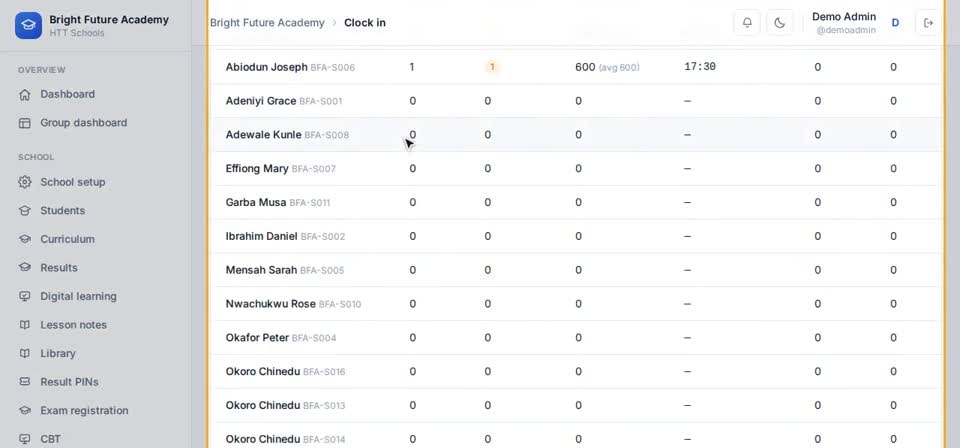Select Adeniyi Grace in the list
This screenshot has width=960, height=448.
click(x=261, y=101)
